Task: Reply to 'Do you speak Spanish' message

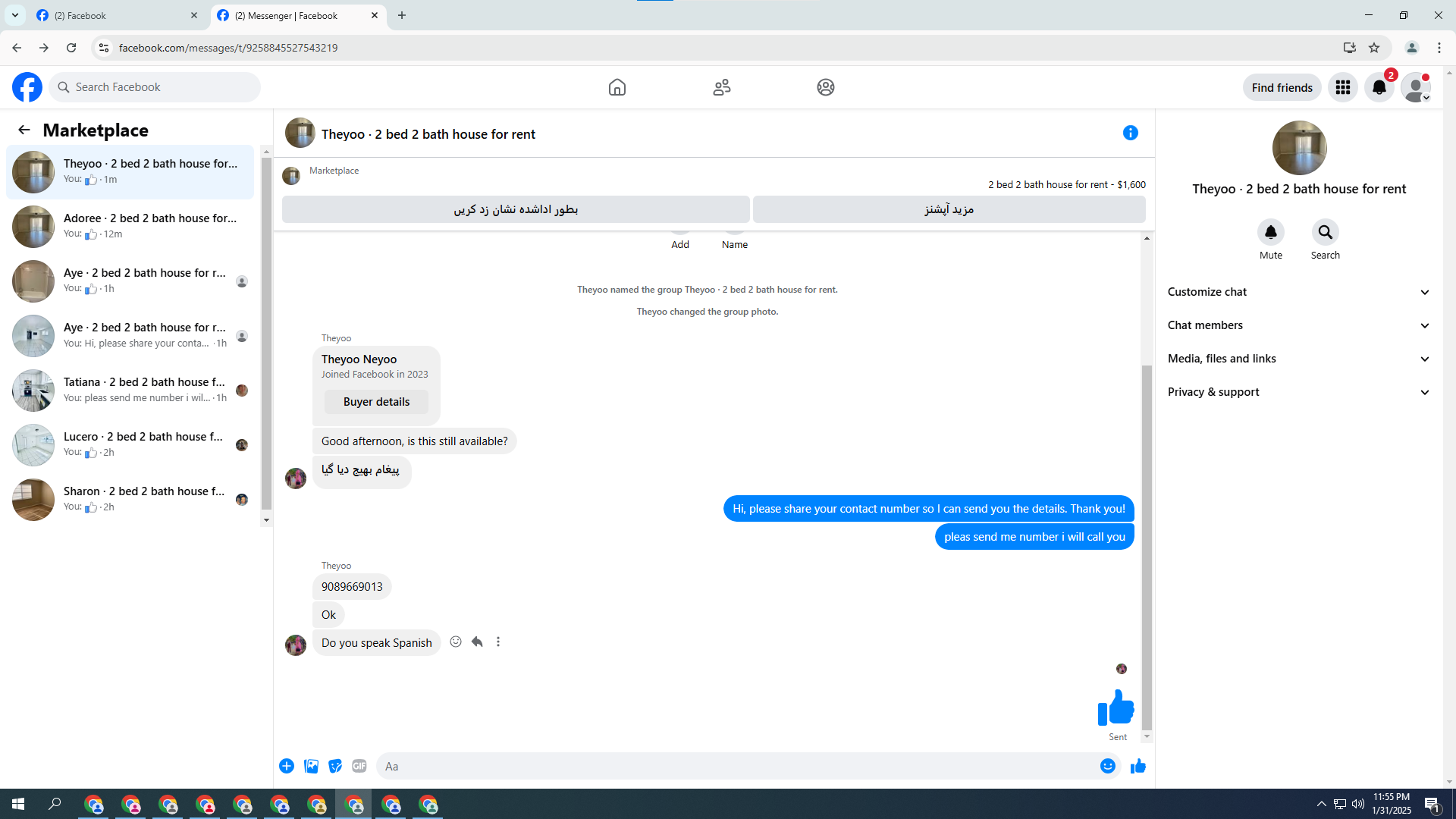Action: click(477, 642)
